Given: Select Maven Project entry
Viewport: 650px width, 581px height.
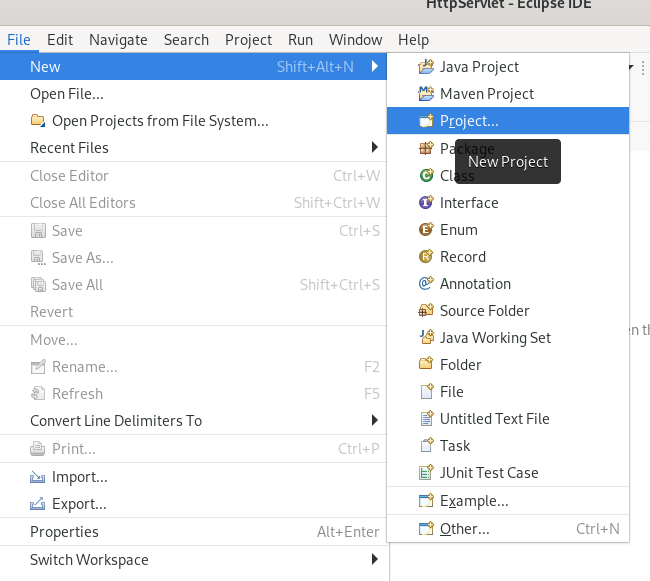Looking at the screenshot, I should tap(508, 94).
